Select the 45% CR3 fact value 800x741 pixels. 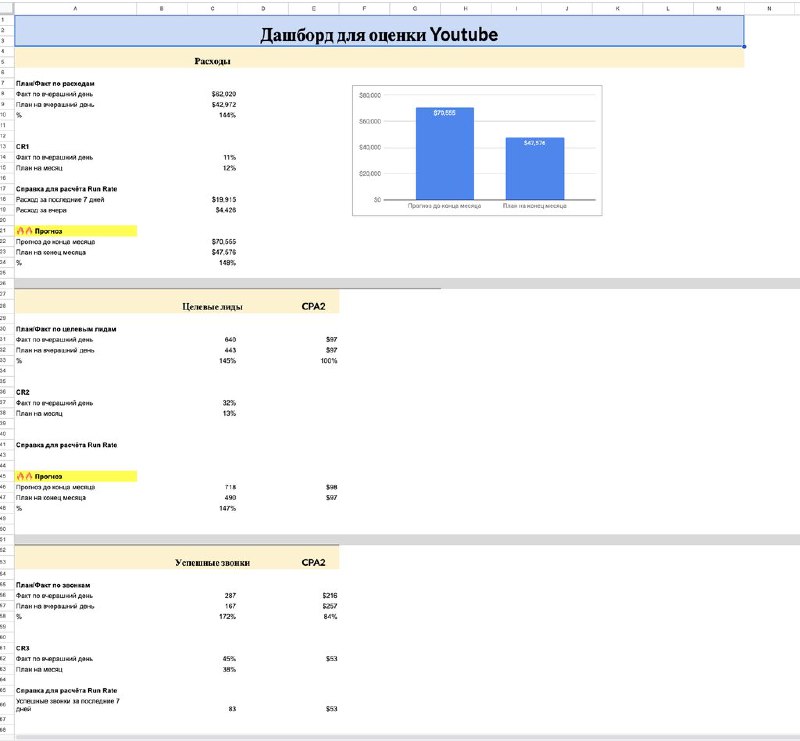(229, 659)
